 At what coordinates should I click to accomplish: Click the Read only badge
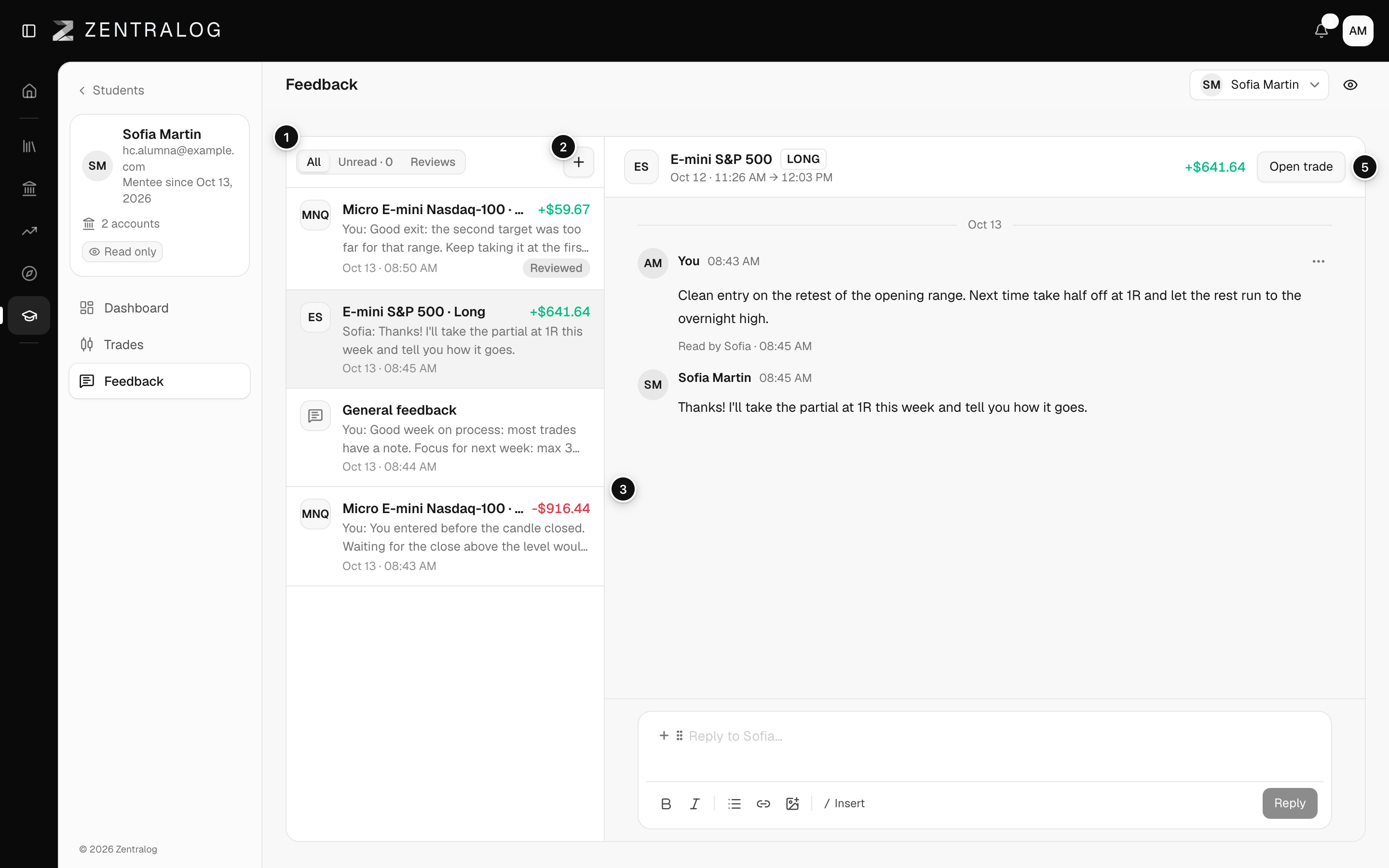[x=122, y=252]
